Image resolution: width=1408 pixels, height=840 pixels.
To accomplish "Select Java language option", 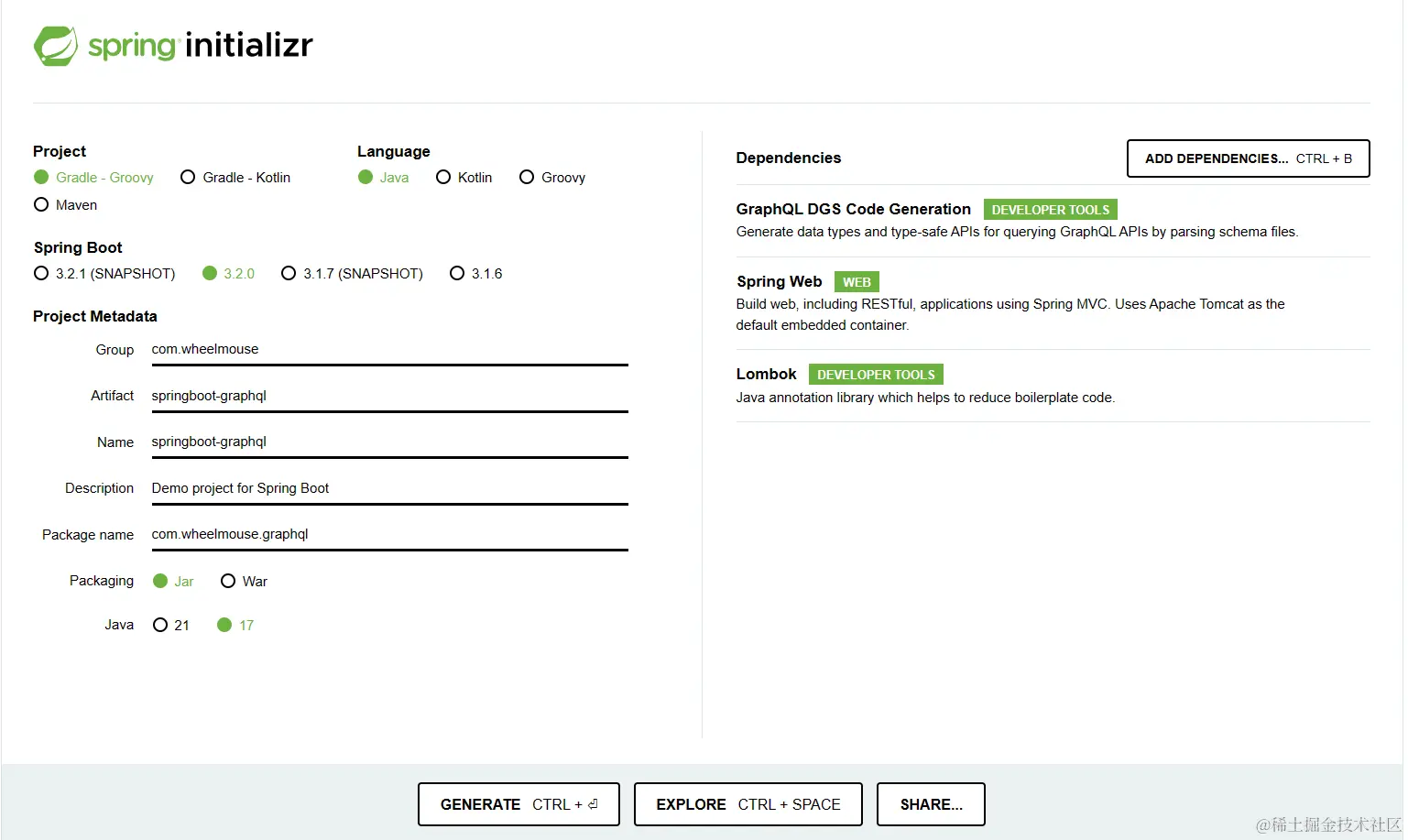I will [x=384, y=178].
